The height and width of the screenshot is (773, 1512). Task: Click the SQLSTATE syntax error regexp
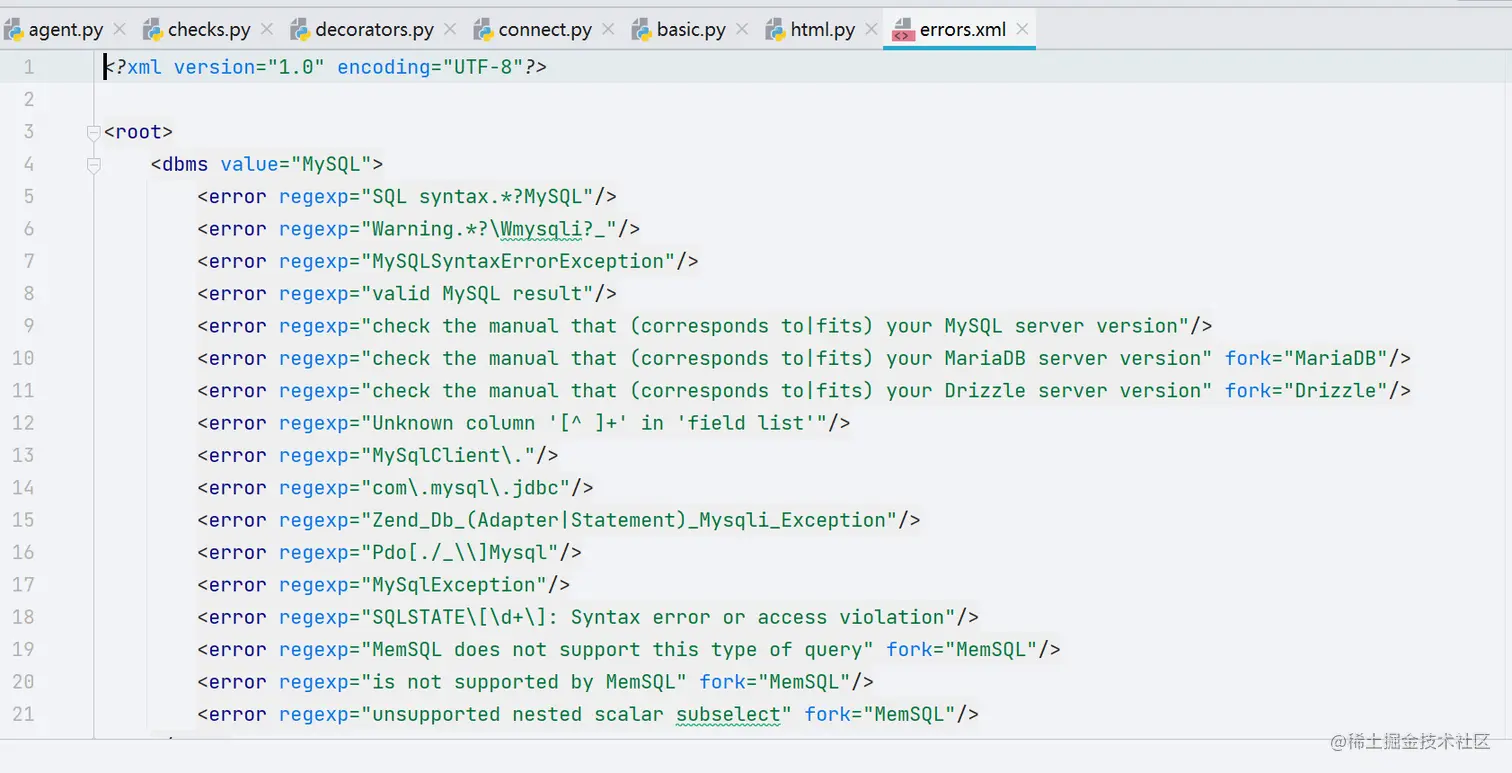click(658, 617)
